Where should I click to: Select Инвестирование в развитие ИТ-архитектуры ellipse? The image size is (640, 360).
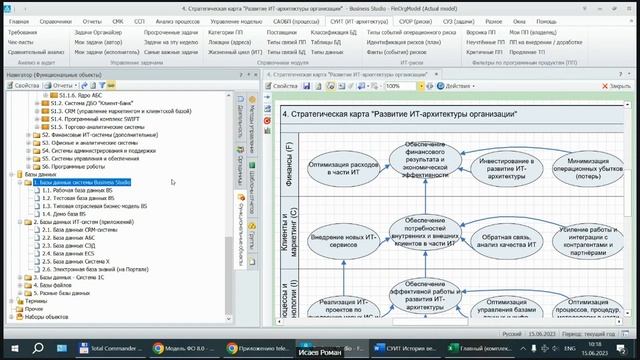507,169
